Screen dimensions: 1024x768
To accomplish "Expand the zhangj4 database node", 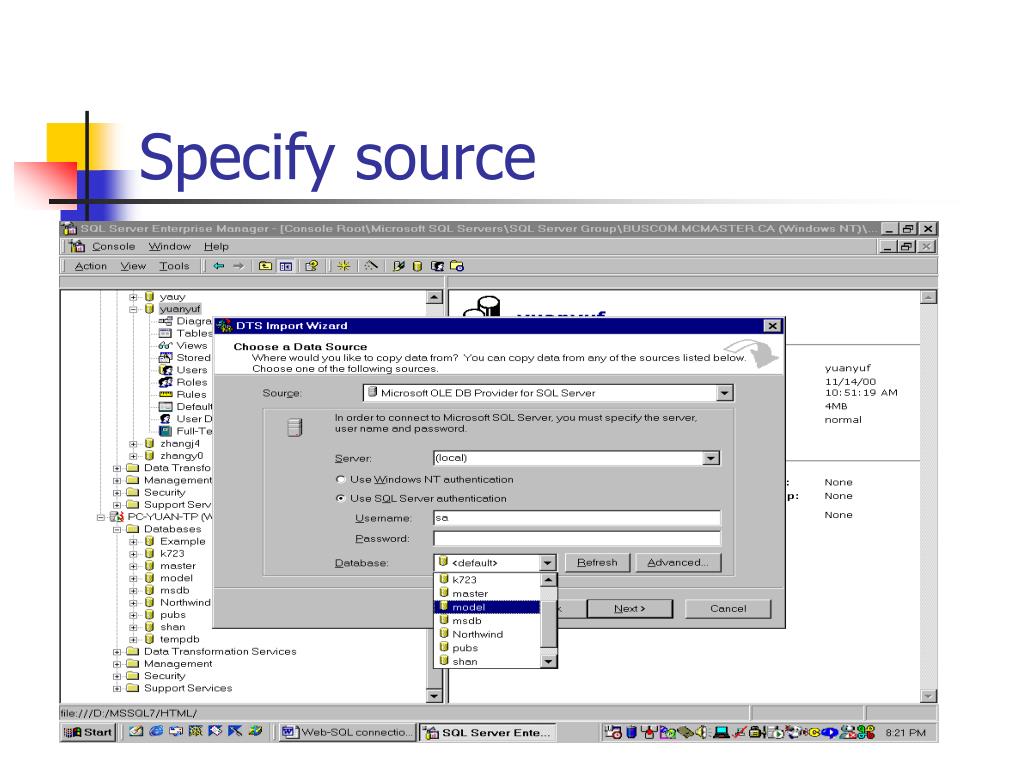I will 133,444.
